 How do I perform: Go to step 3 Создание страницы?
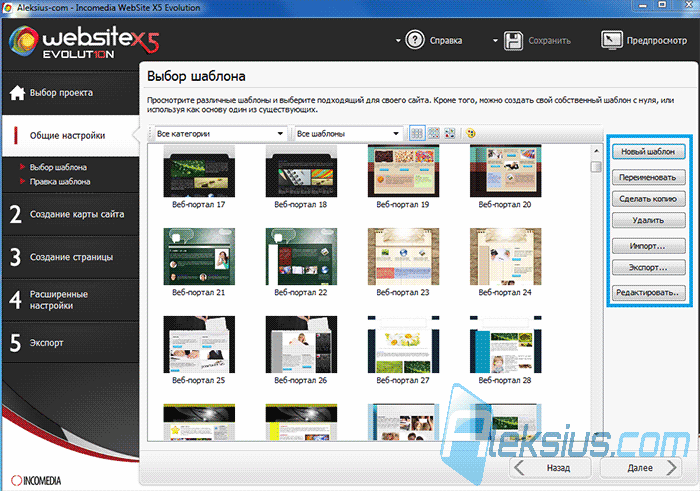(71, 257)
